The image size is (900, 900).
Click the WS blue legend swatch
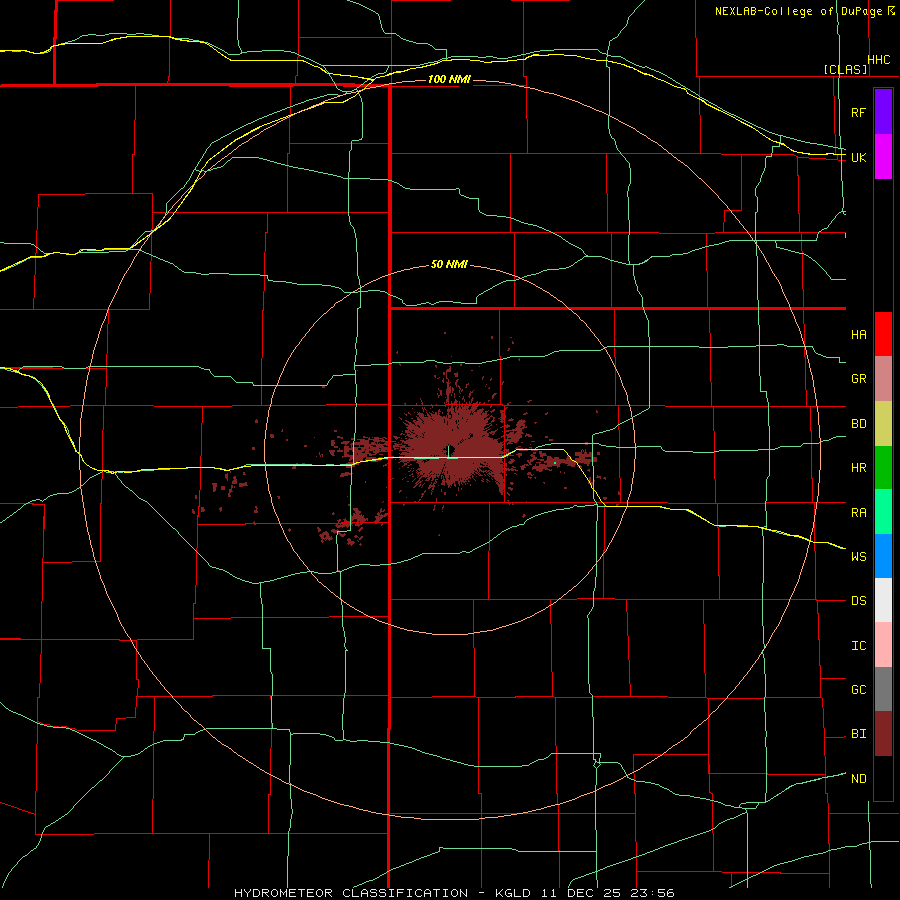click(883, 556)
